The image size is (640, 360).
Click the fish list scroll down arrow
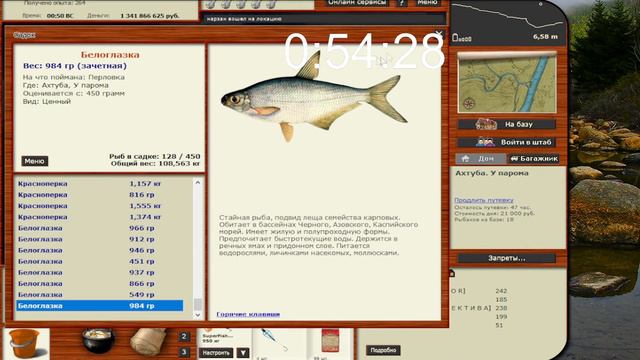point(198,315)
